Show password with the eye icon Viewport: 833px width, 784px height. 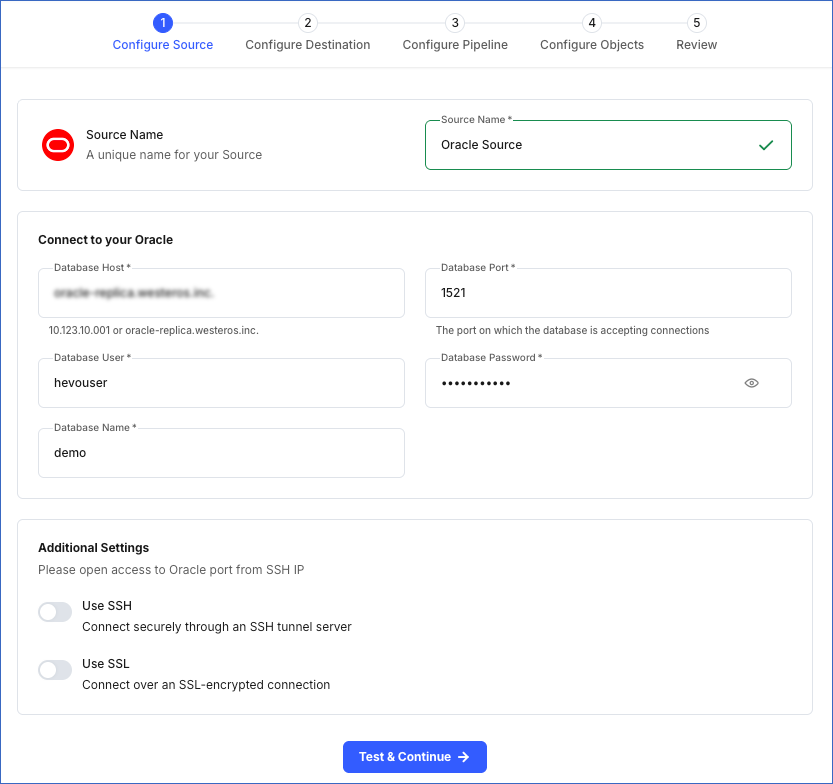click(751, 383)
